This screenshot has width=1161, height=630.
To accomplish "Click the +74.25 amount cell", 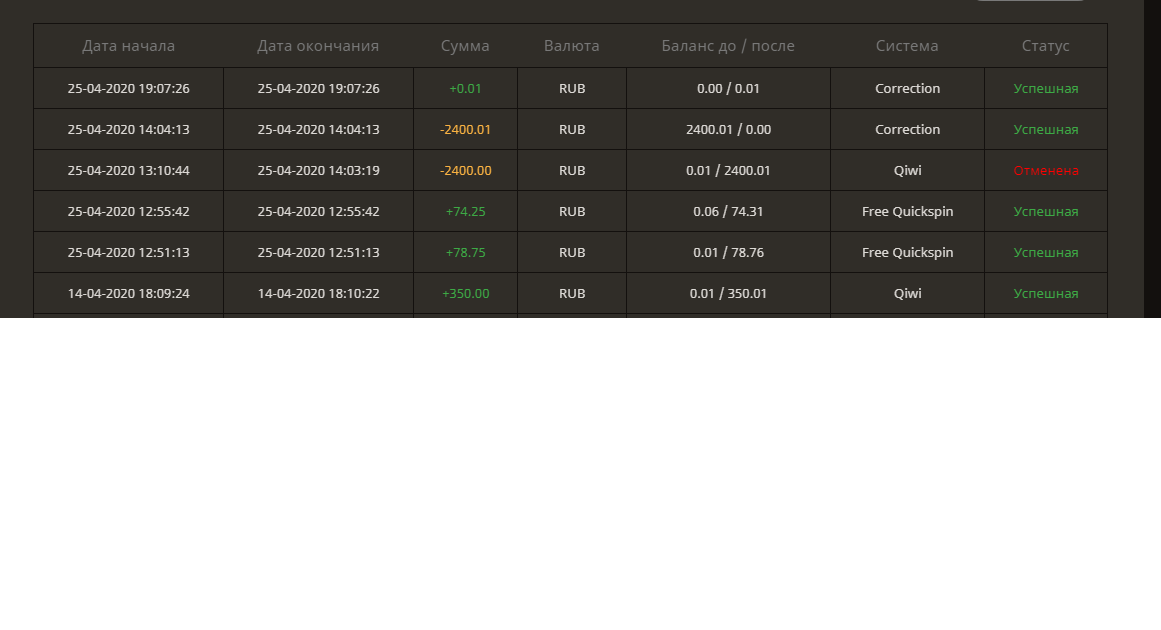I will click(465, 212).
